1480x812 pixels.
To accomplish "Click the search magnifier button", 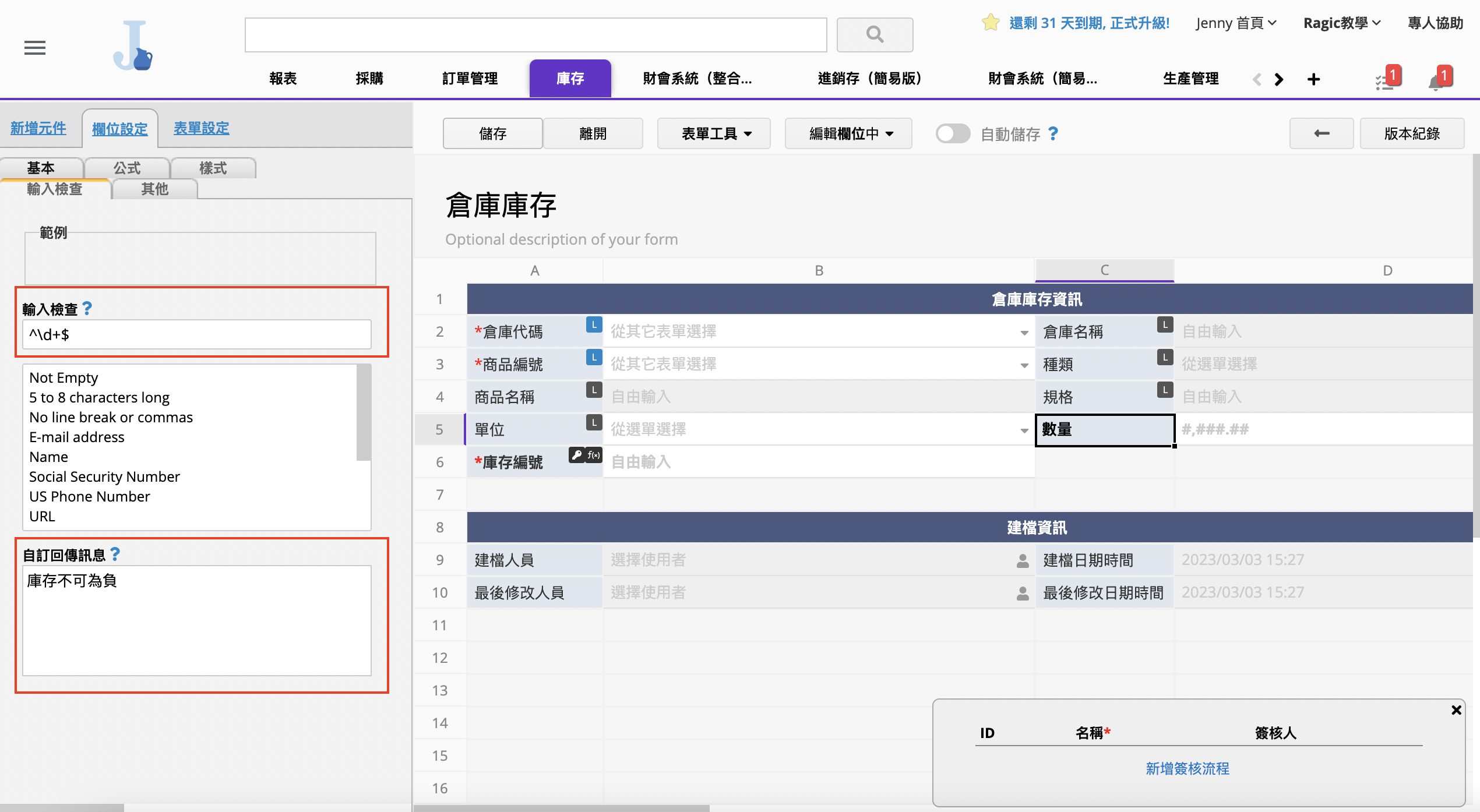I will (874, 35).
